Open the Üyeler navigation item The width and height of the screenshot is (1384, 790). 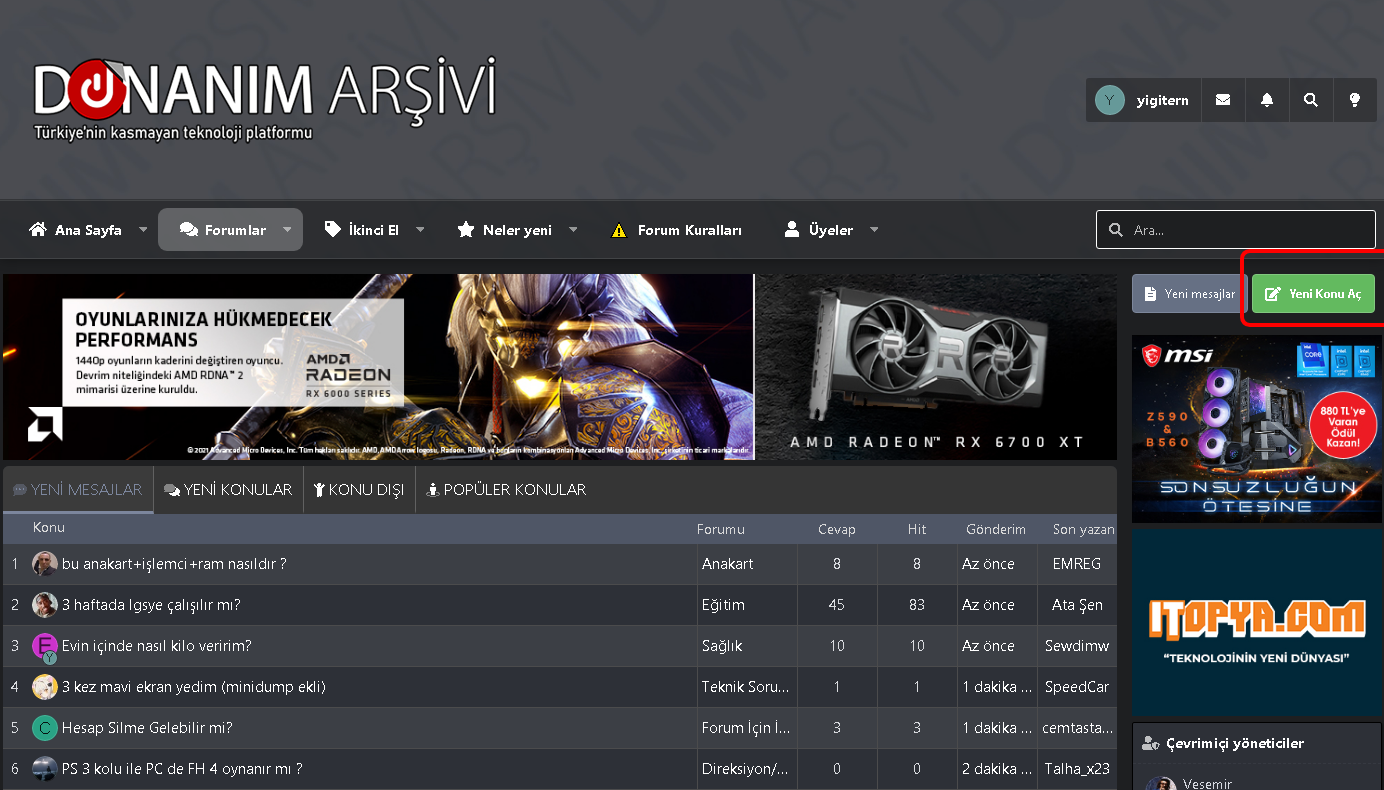(819, 230)
